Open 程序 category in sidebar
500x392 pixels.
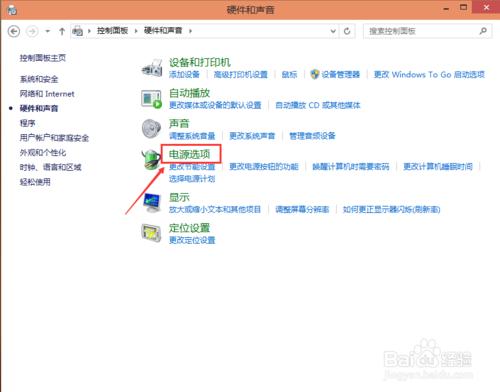[28, 123]
